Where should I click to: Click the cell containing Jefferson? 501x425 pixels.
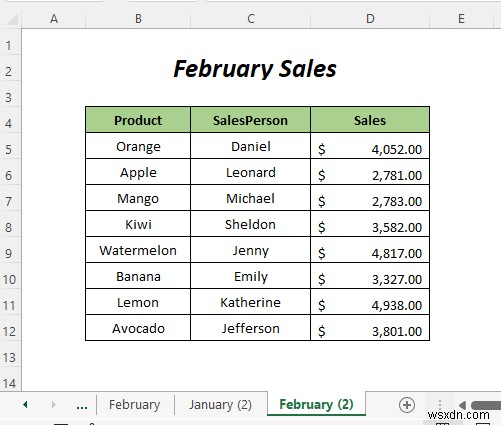coord(250,328)
